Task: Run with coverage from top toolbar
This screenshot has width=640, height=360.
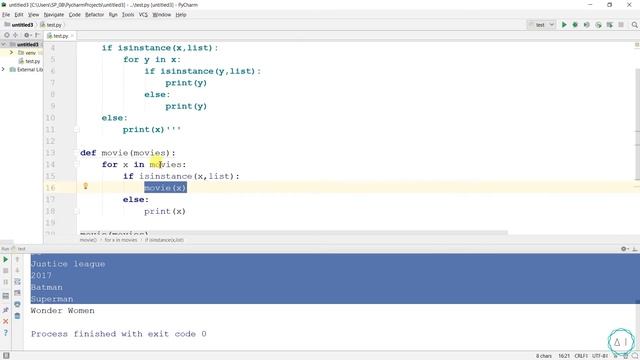Action: [587, 25]
